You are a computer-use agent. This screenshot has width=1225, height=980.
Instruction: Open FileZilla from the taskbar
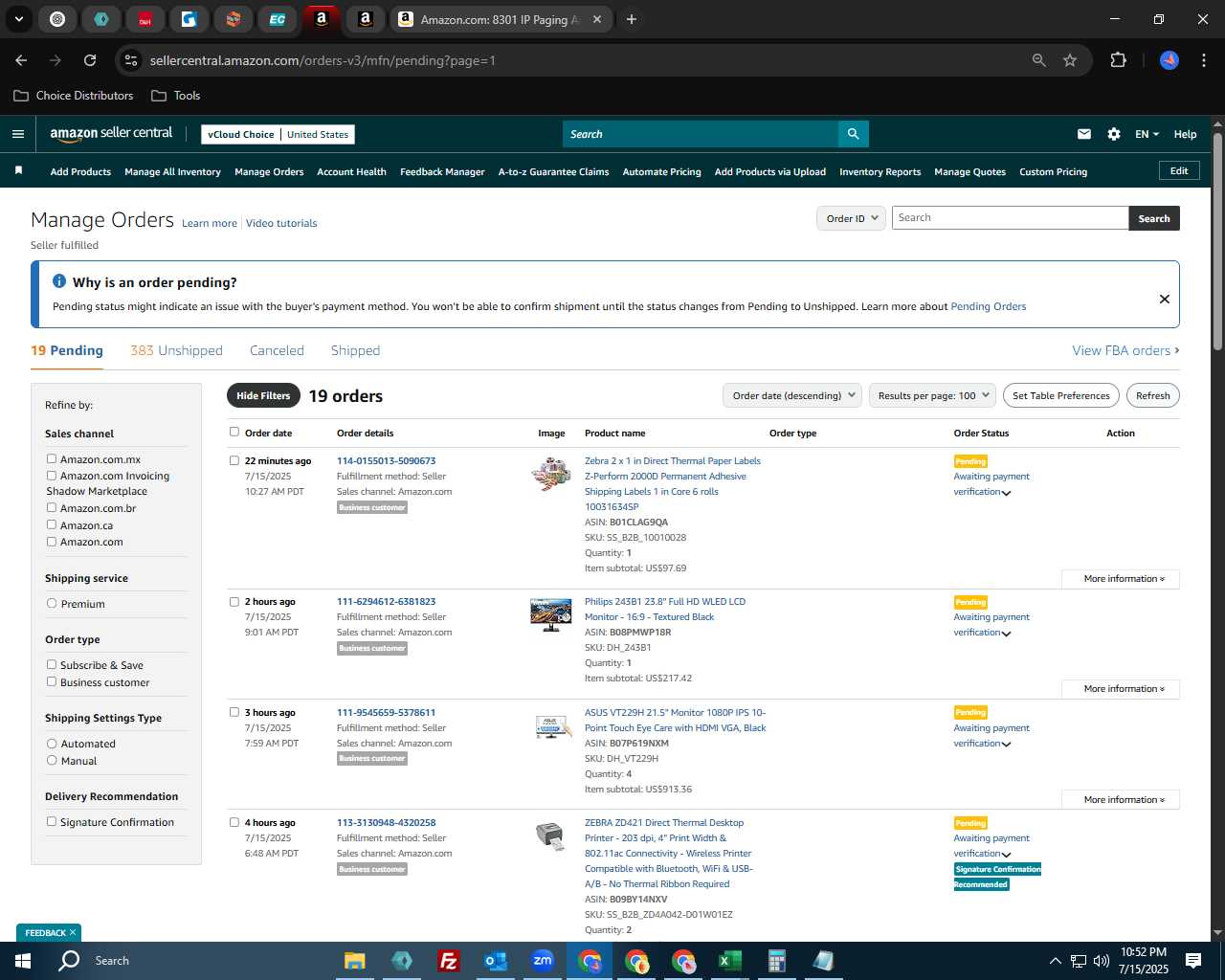point(448,961)
